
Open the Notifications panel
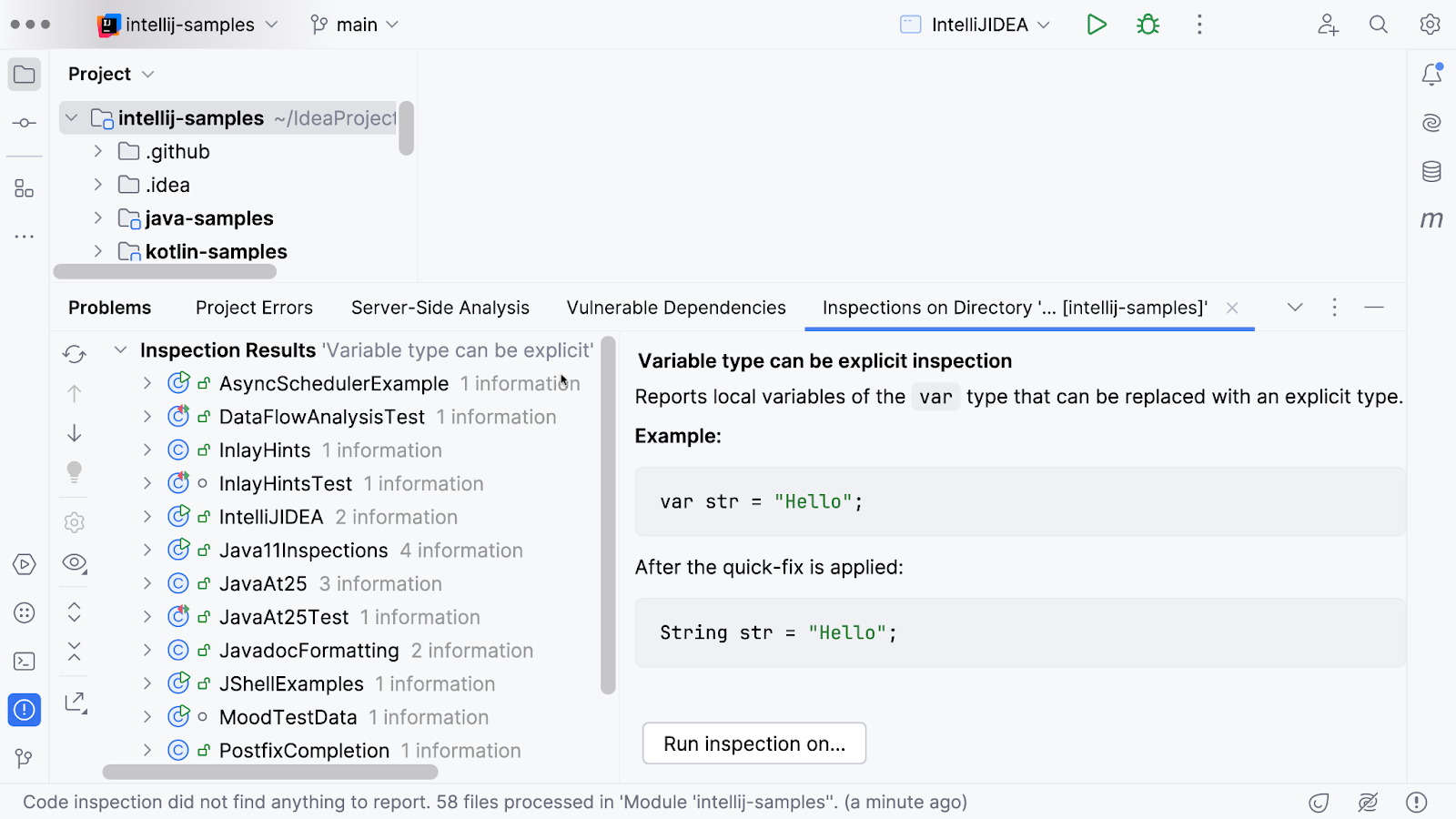click(x=1431, y=75)
